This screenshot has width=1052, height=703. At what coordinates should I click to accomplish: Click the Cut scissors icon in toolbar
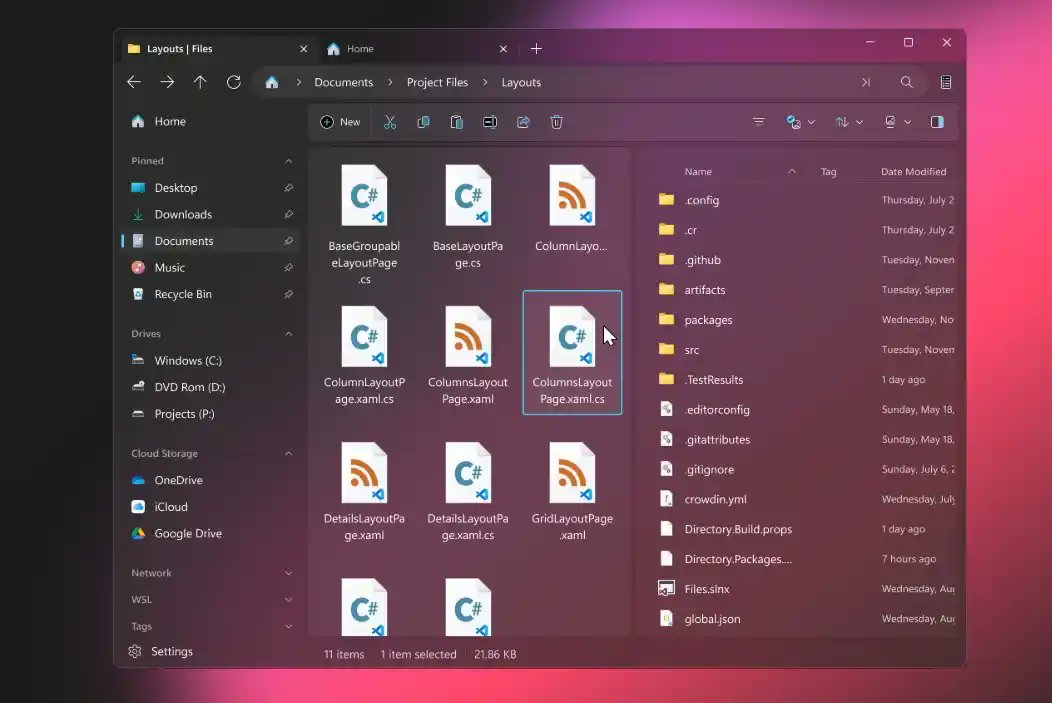(x=390, y=122)
